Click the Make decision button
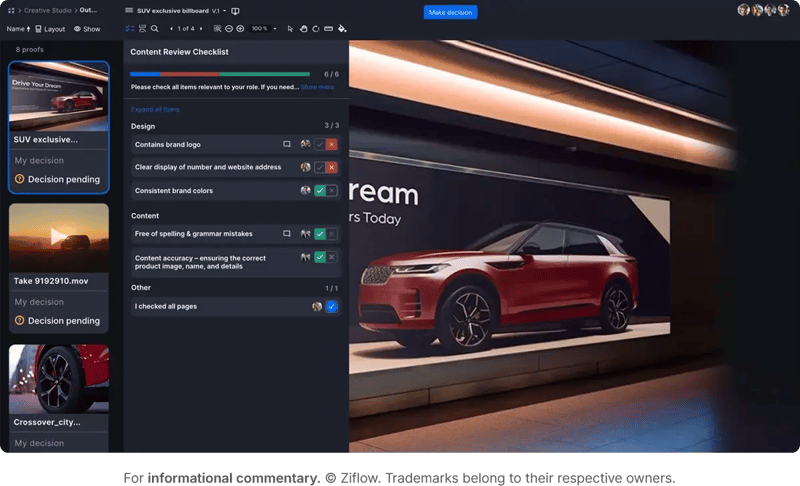The image size is (800, 486). 451,12
